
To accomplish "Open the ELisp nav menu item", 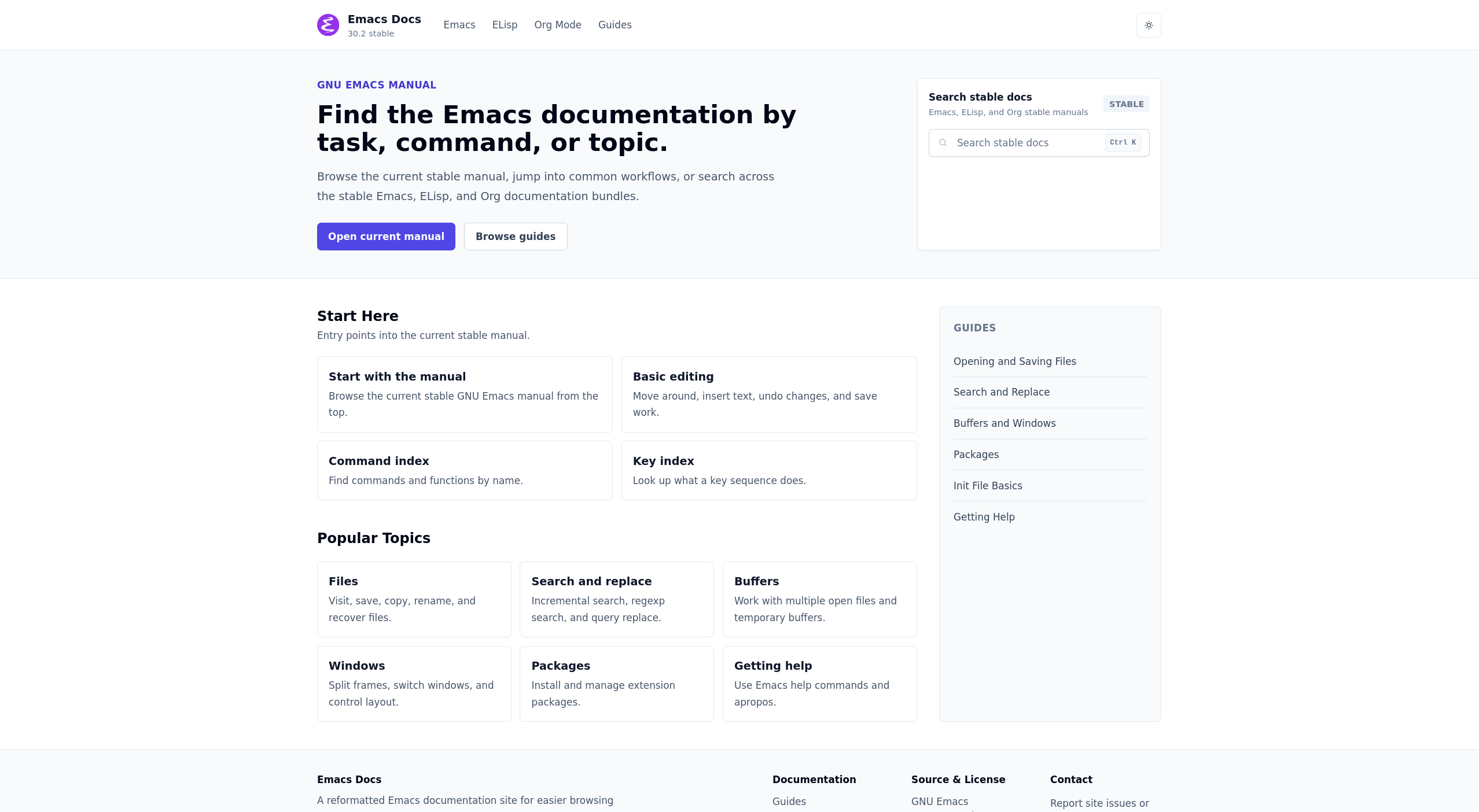I will (505, 25).
